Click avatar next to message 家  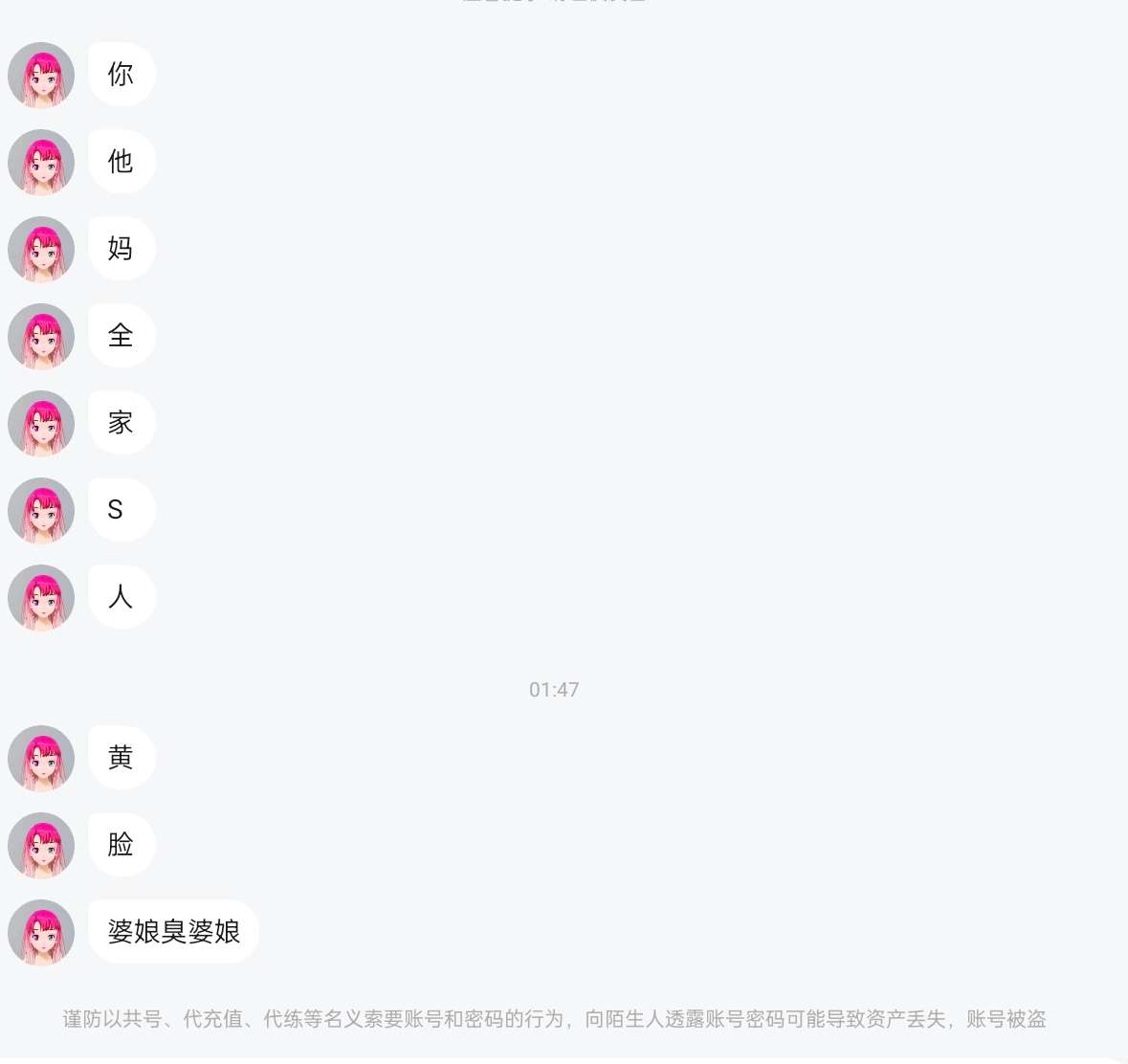(41, 423)
